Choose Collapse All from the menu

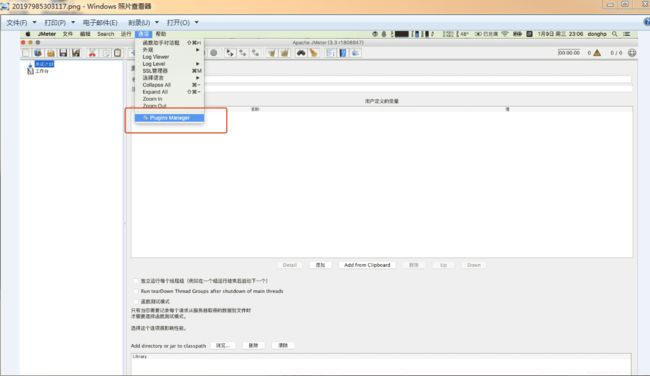point(169,85)
